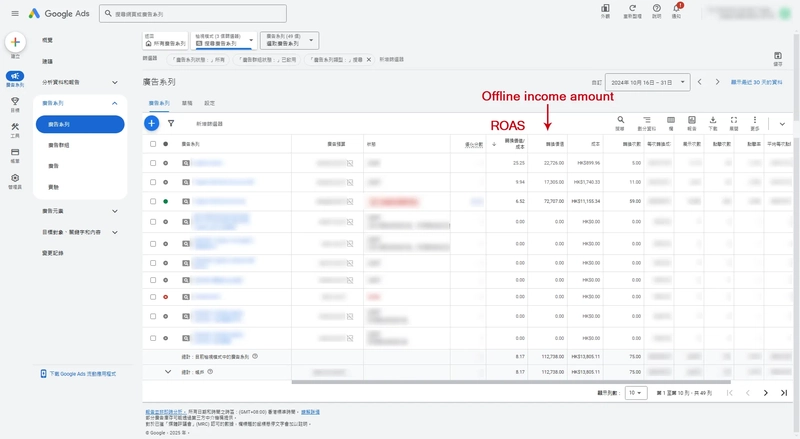Click the blue plus new campaign button
Viewport: 800px width, 439px height.
(x=152, y=123)
